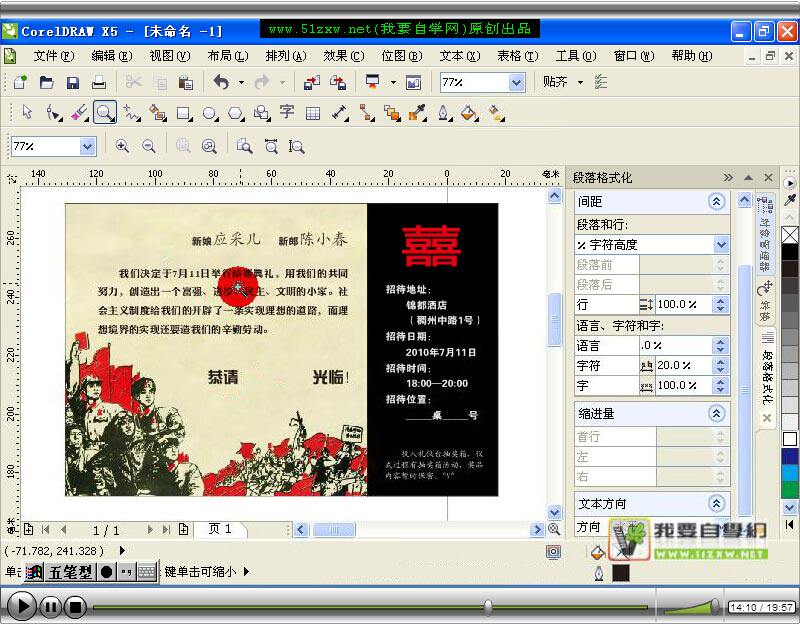Screen dimensions: 800x626
Task: Open the 77% zoom dropdown in standard toolbar
Action: pyautogui.click(x=517, y=82)
